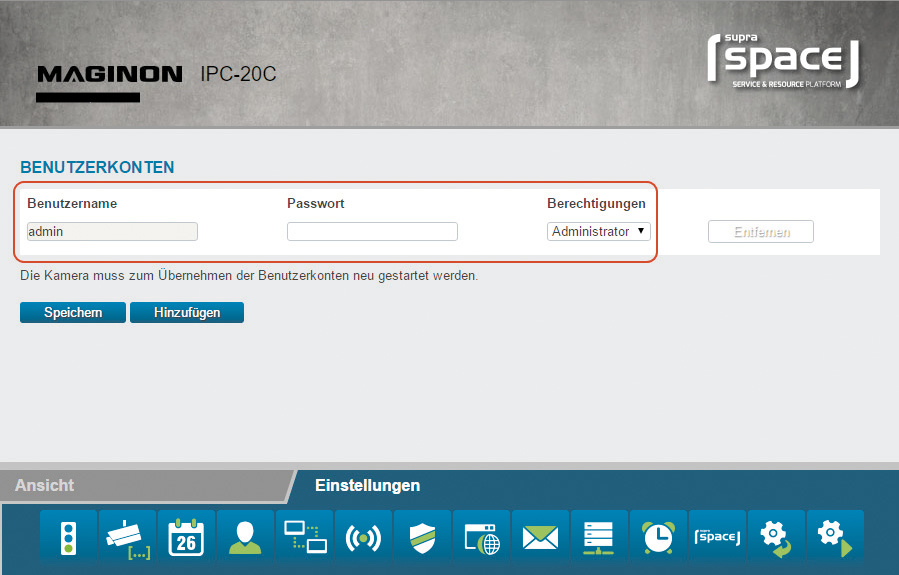This screenshot has height=575, width=899.
Task: Open the calendar date icon
Action: click(186, 537)
